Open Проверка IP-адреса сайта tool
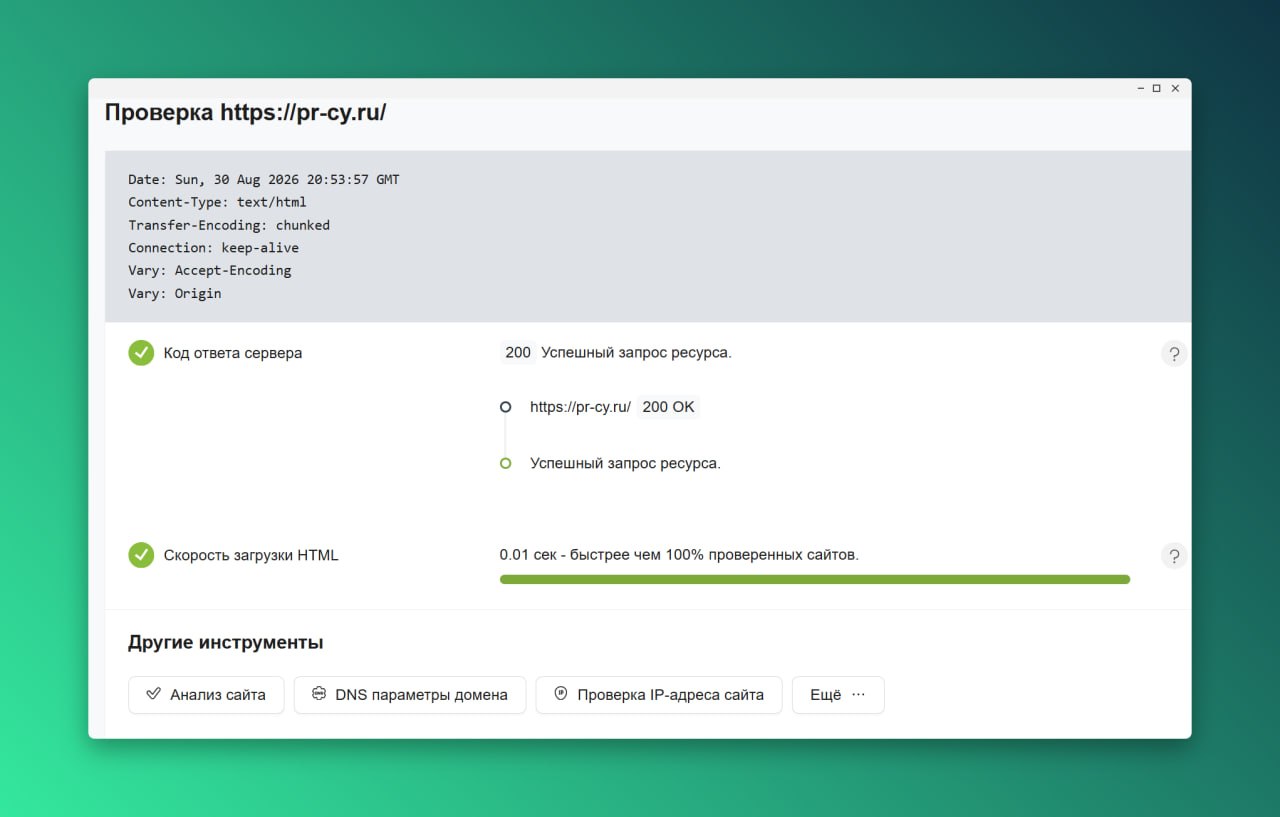Screen dimensions: 1280x817 [659, 695]
